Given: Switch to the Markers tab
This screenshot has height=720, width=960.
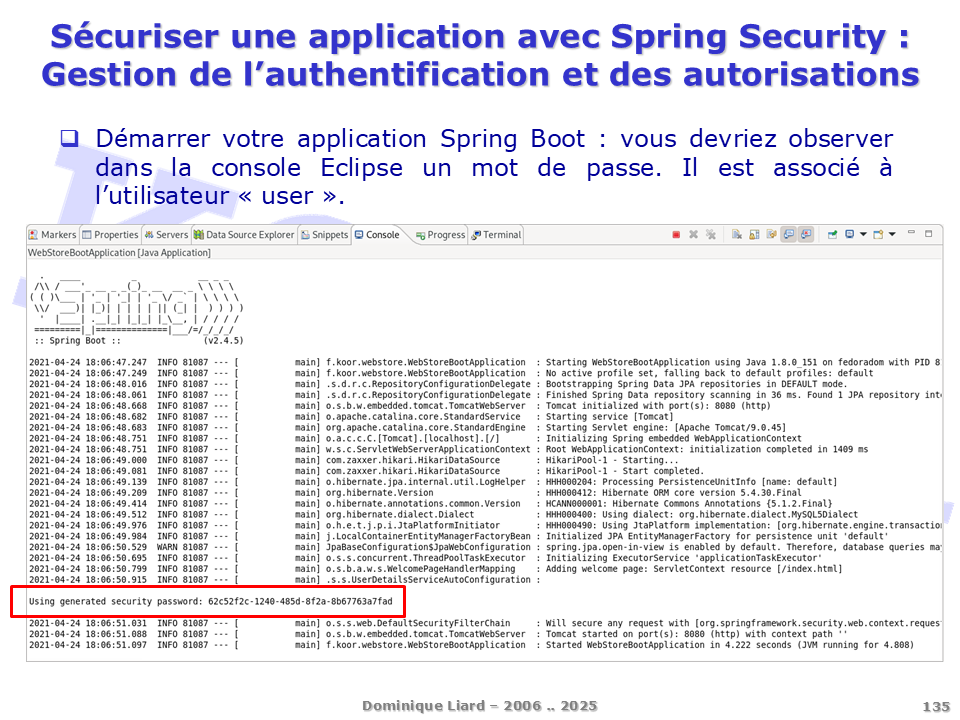Looking at the screenshot, I should tap(52, 235).
